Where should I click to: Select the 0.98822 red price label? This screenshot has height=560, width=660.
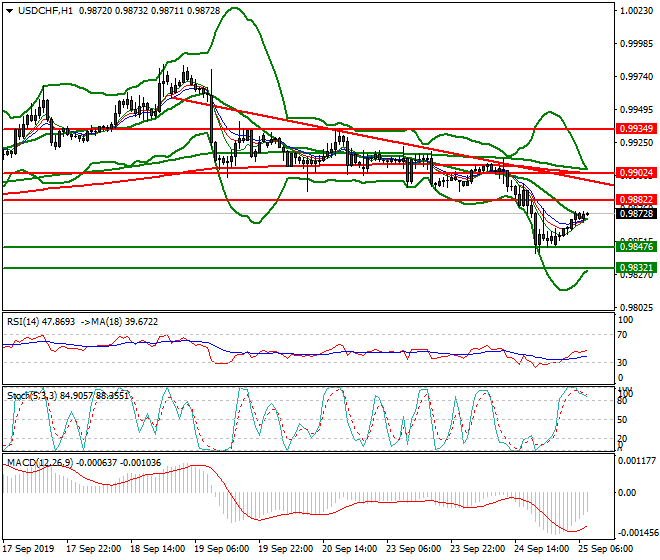pos(636,200)
